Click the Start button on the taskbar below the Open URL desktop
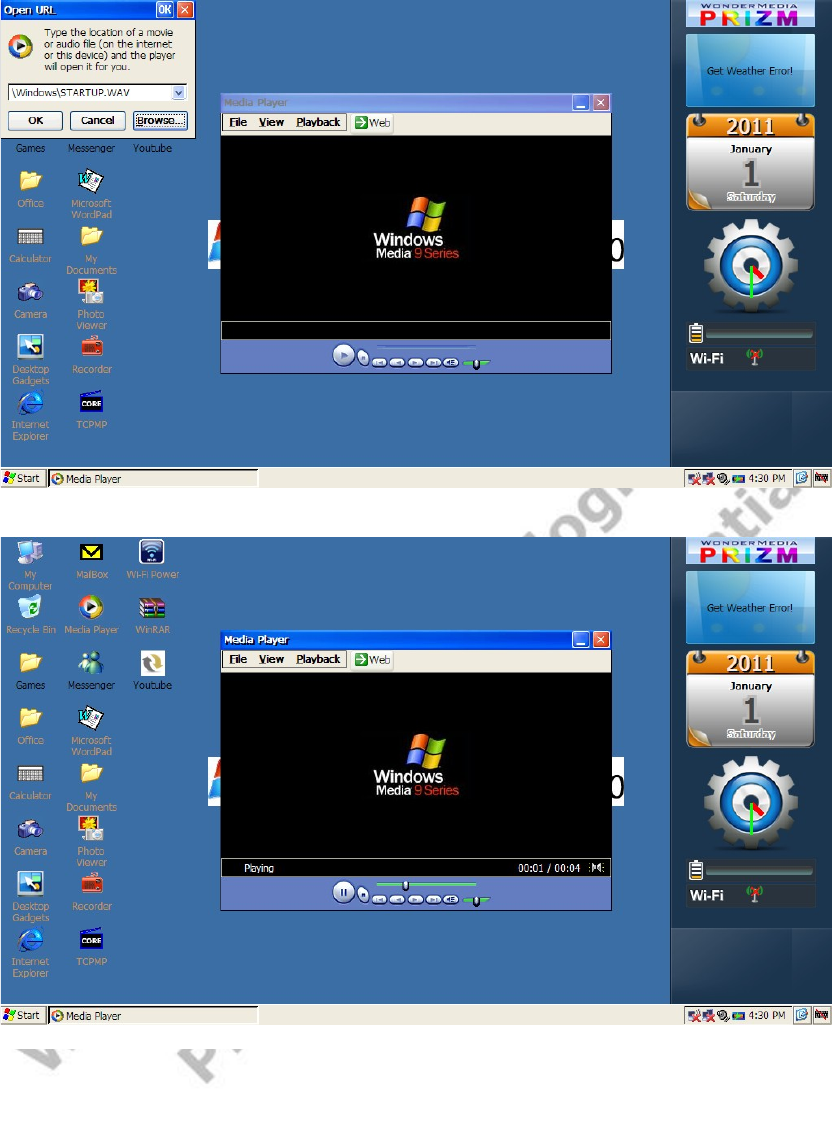 22,478
